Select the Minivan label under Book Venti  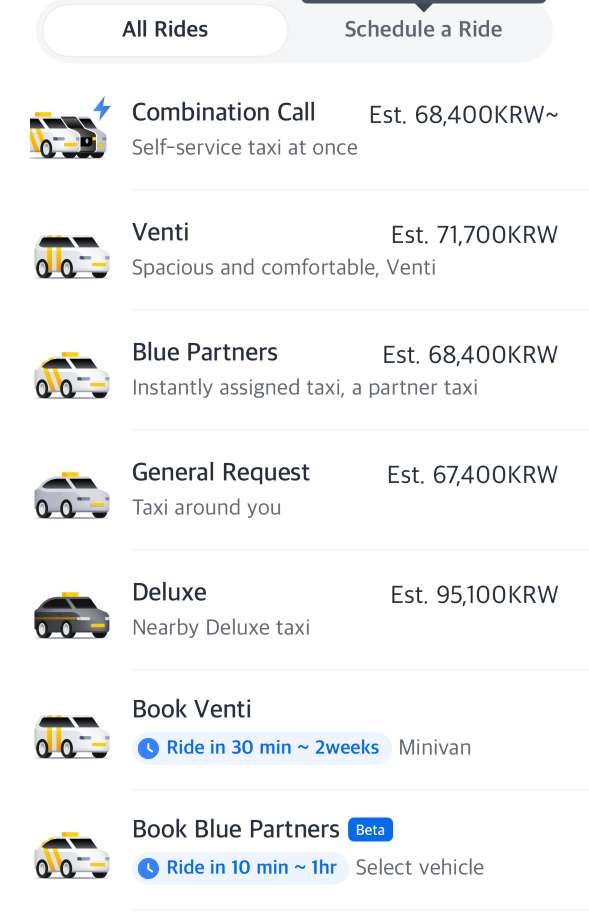(434, 747)
